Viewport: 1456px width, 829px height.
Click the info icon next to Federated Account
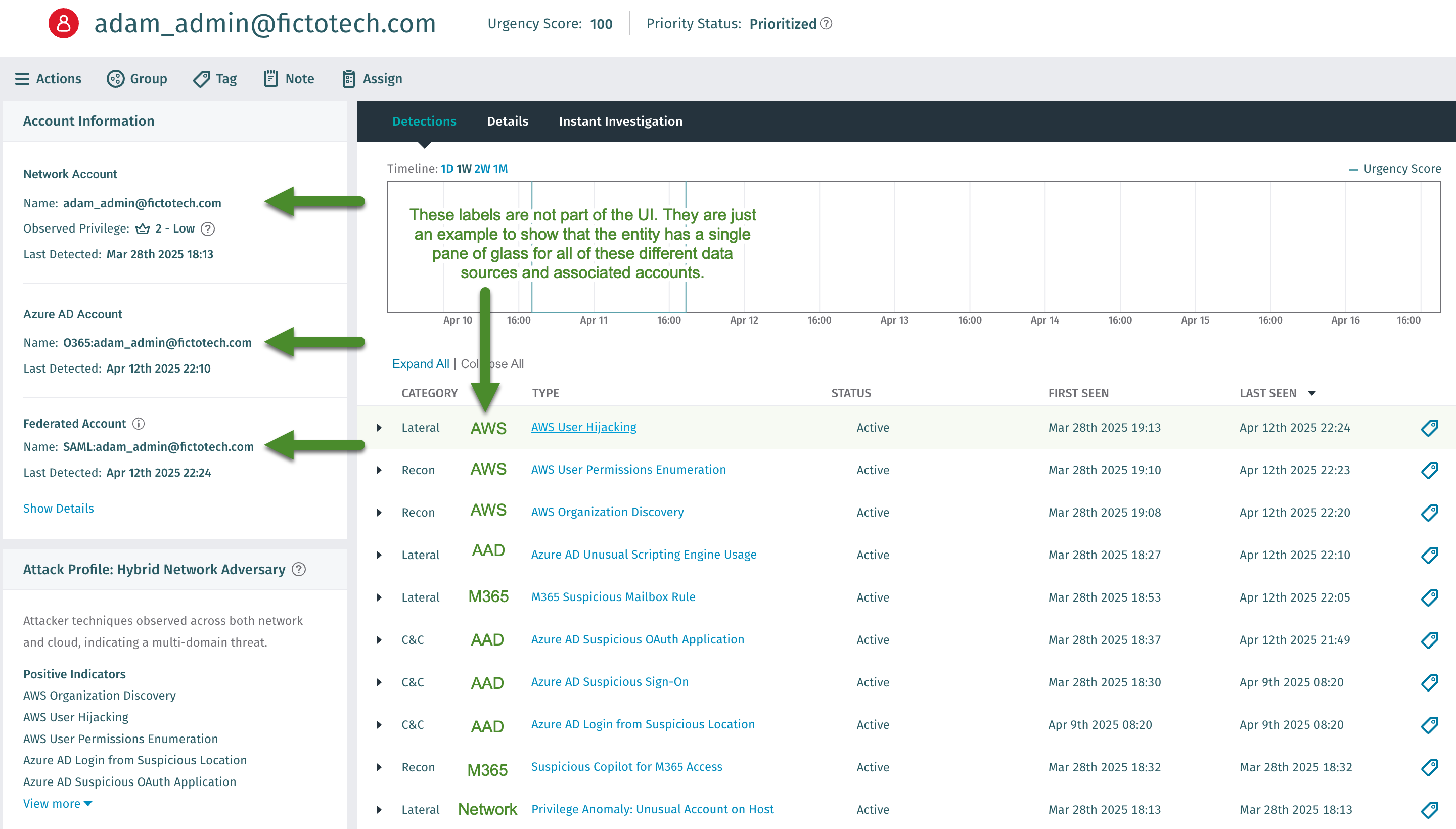click(139, 424)
